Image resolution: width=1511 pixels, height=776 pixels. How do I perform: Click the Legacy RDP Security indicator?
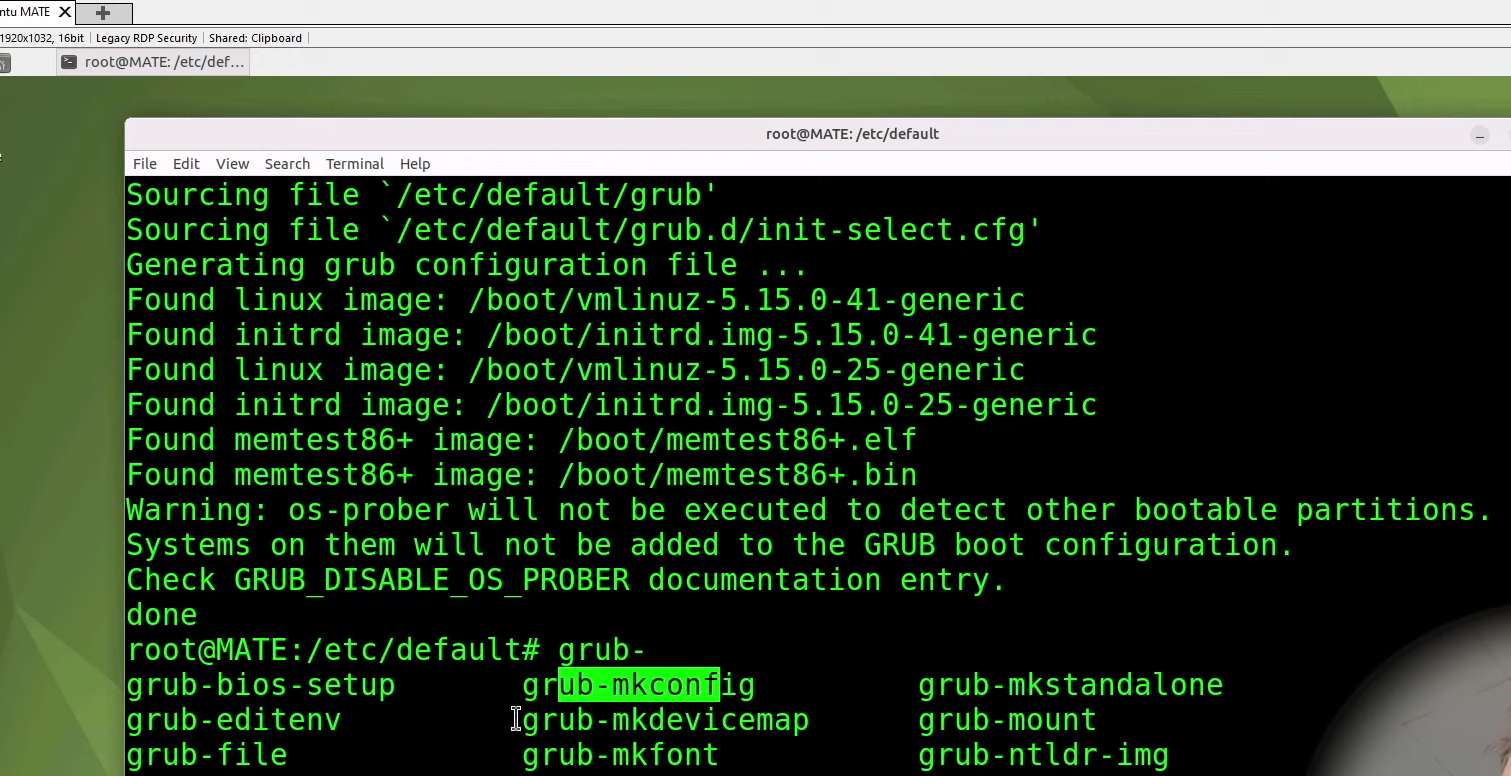point(146,37)
